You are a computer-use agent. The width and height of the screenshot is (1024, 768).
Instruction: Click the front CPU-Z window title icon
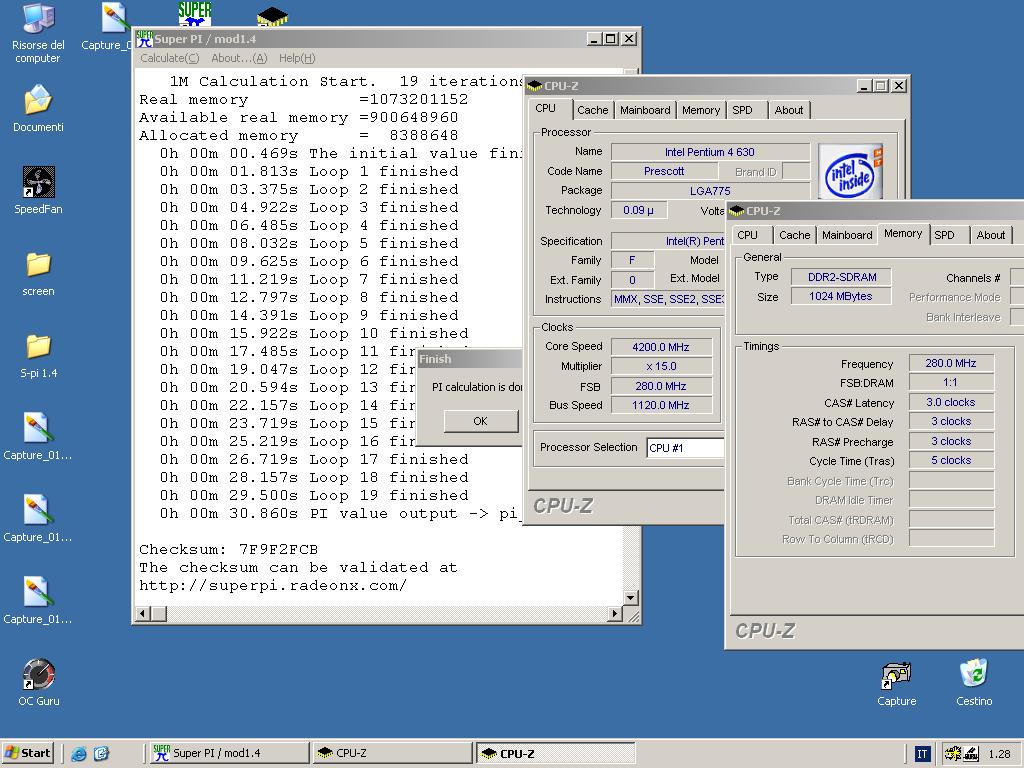[737, 211]
